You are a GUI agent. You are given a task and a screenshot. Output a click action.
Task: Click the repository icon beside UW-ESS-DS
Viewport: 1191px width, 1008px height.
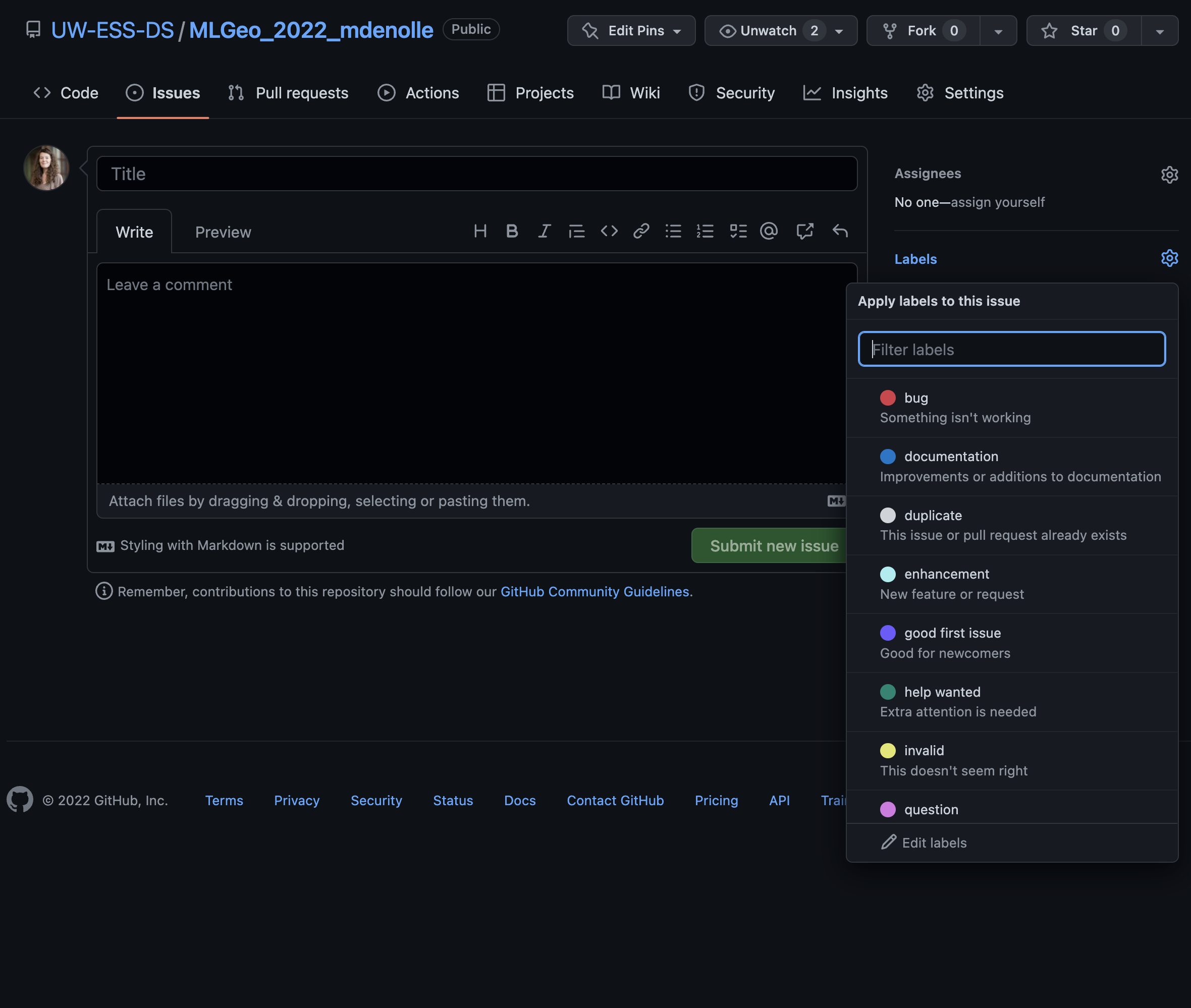(x=34, y=30)
